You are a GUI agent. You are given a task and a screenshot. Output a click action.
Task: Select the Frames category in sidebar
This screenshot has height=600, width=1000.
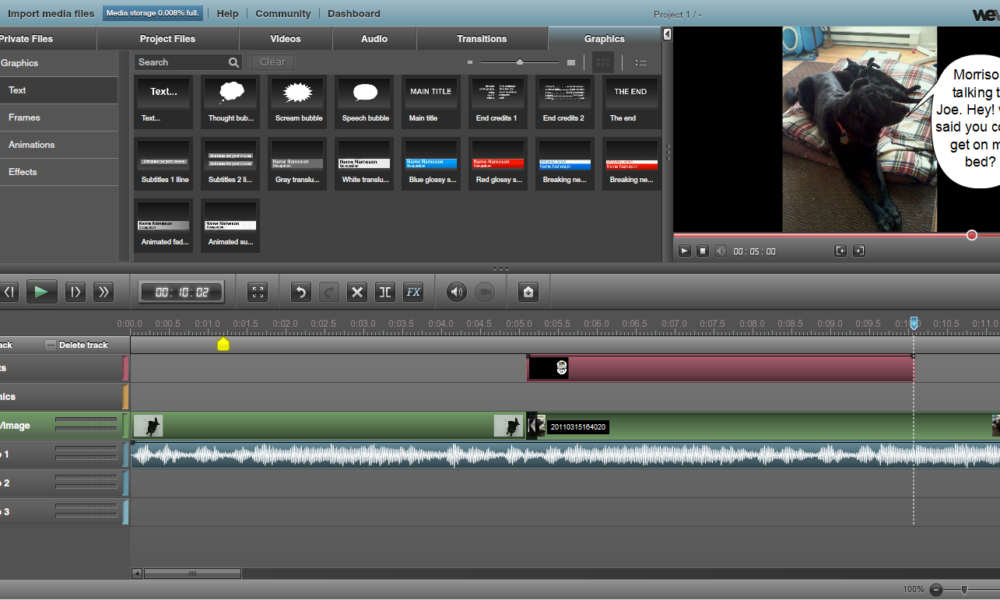24,117
